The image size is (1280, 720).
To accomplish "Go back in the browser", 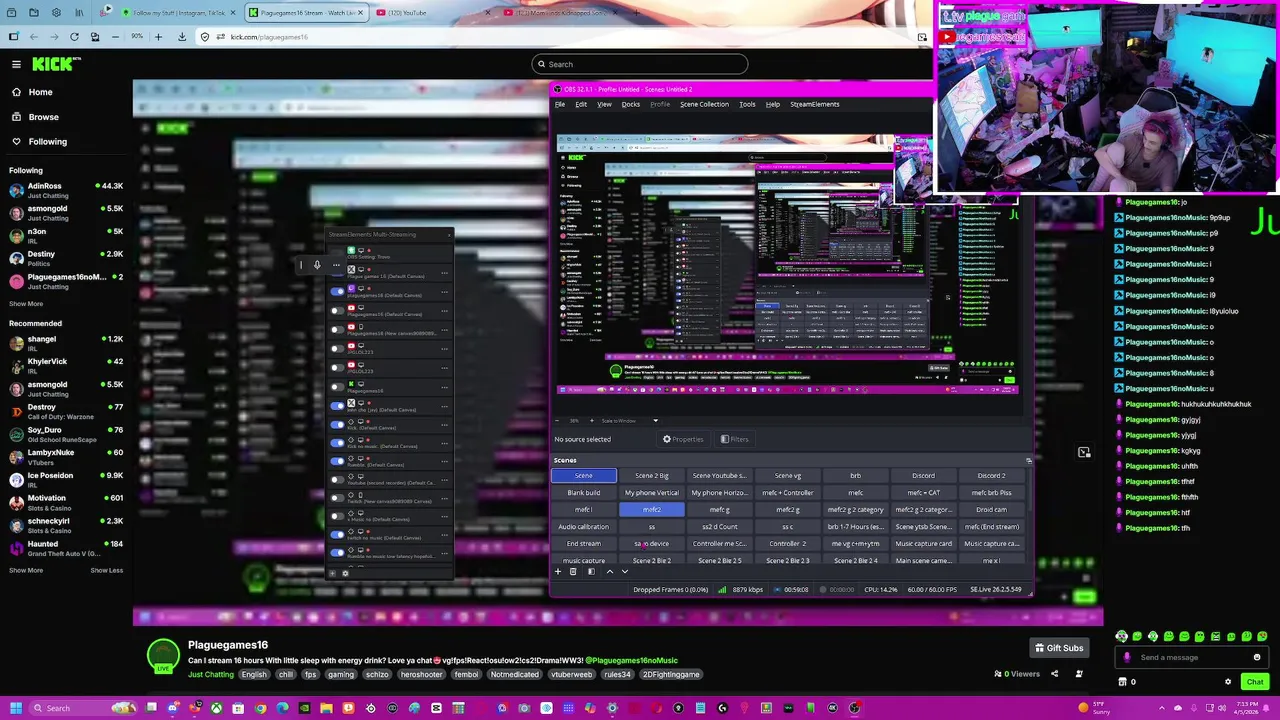I will (x=33, y=37).
